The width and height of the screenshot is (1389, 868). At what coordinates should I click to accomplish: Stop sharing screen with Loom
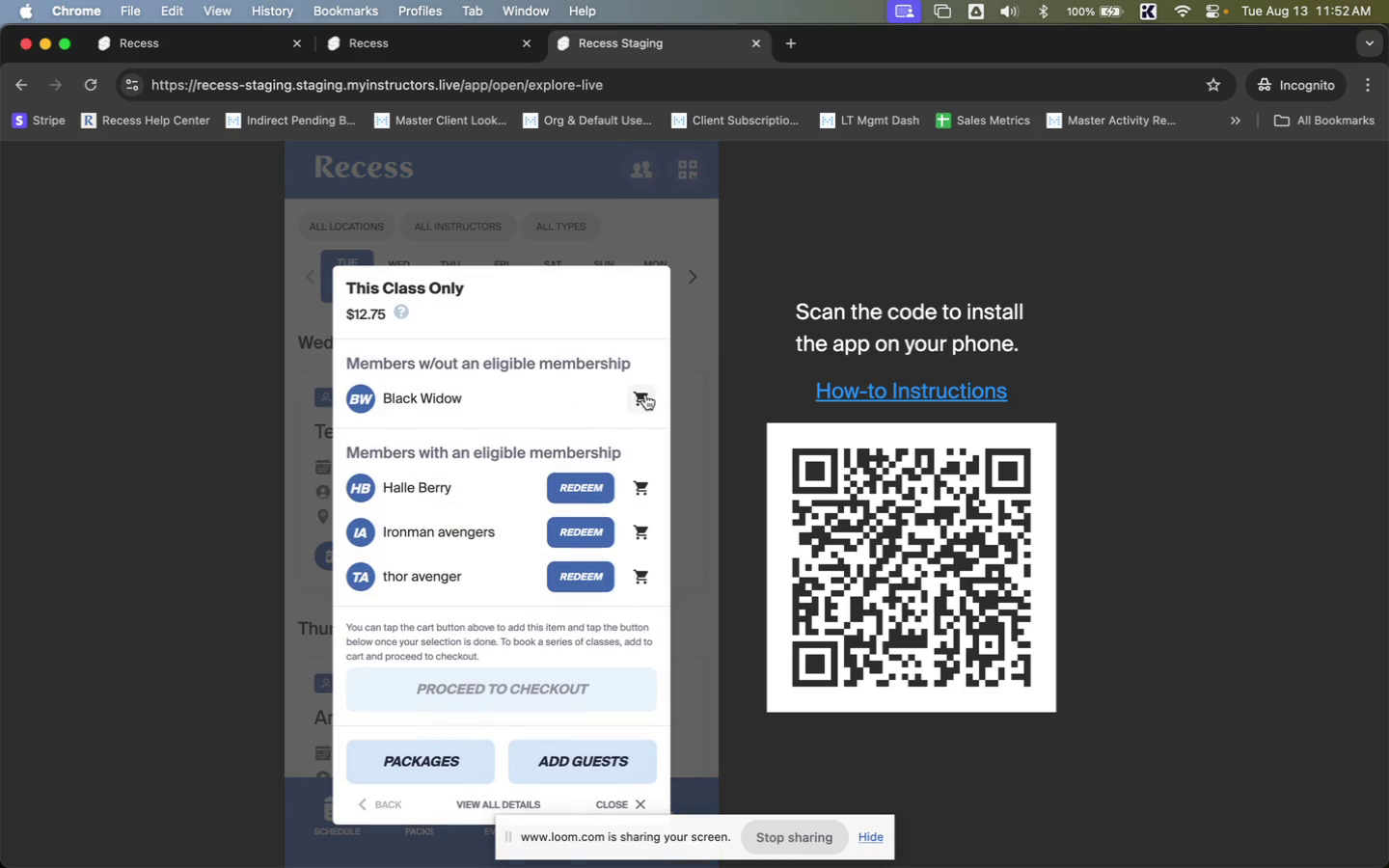tap(794, 837)
